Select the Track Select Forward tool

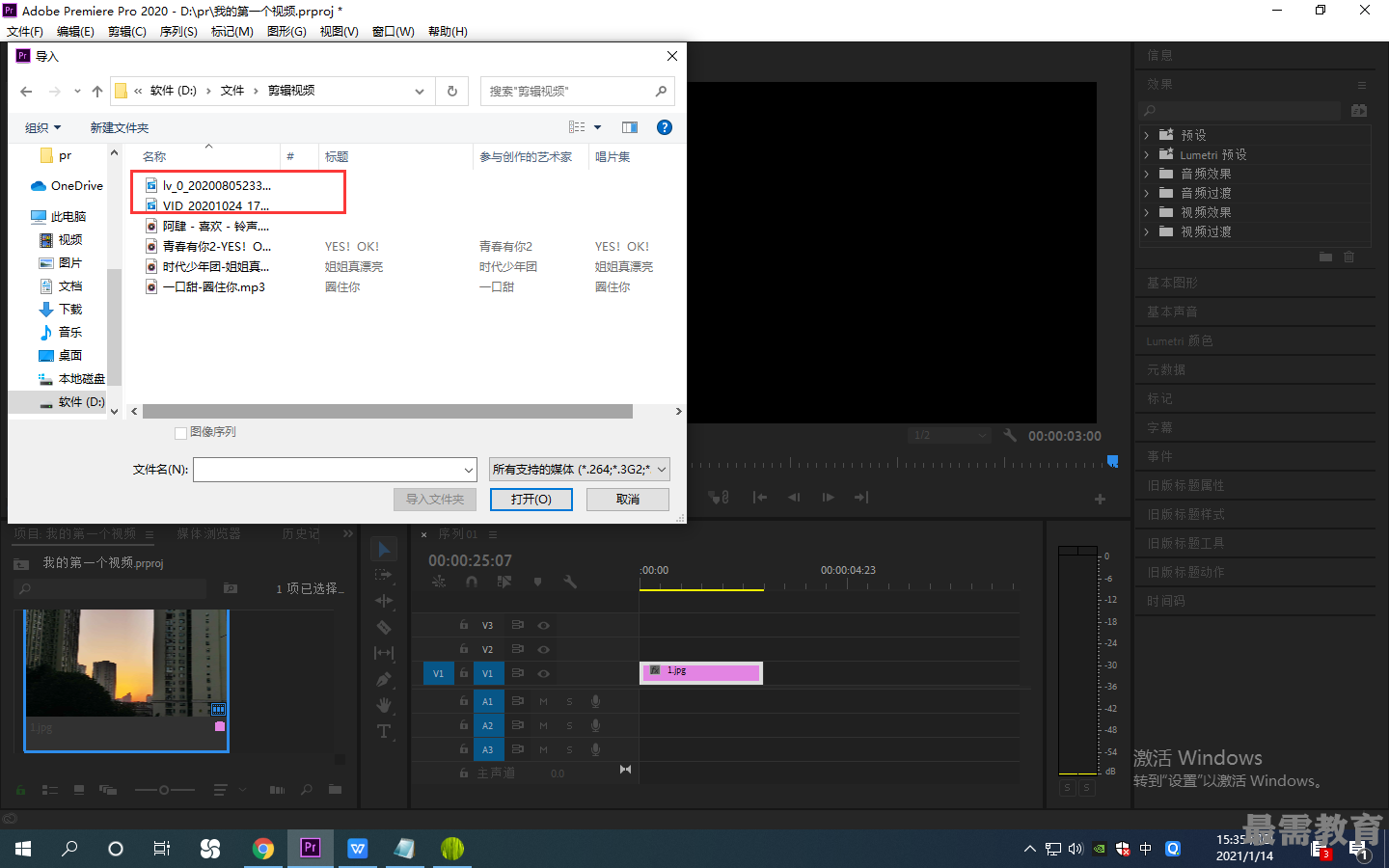384,575
